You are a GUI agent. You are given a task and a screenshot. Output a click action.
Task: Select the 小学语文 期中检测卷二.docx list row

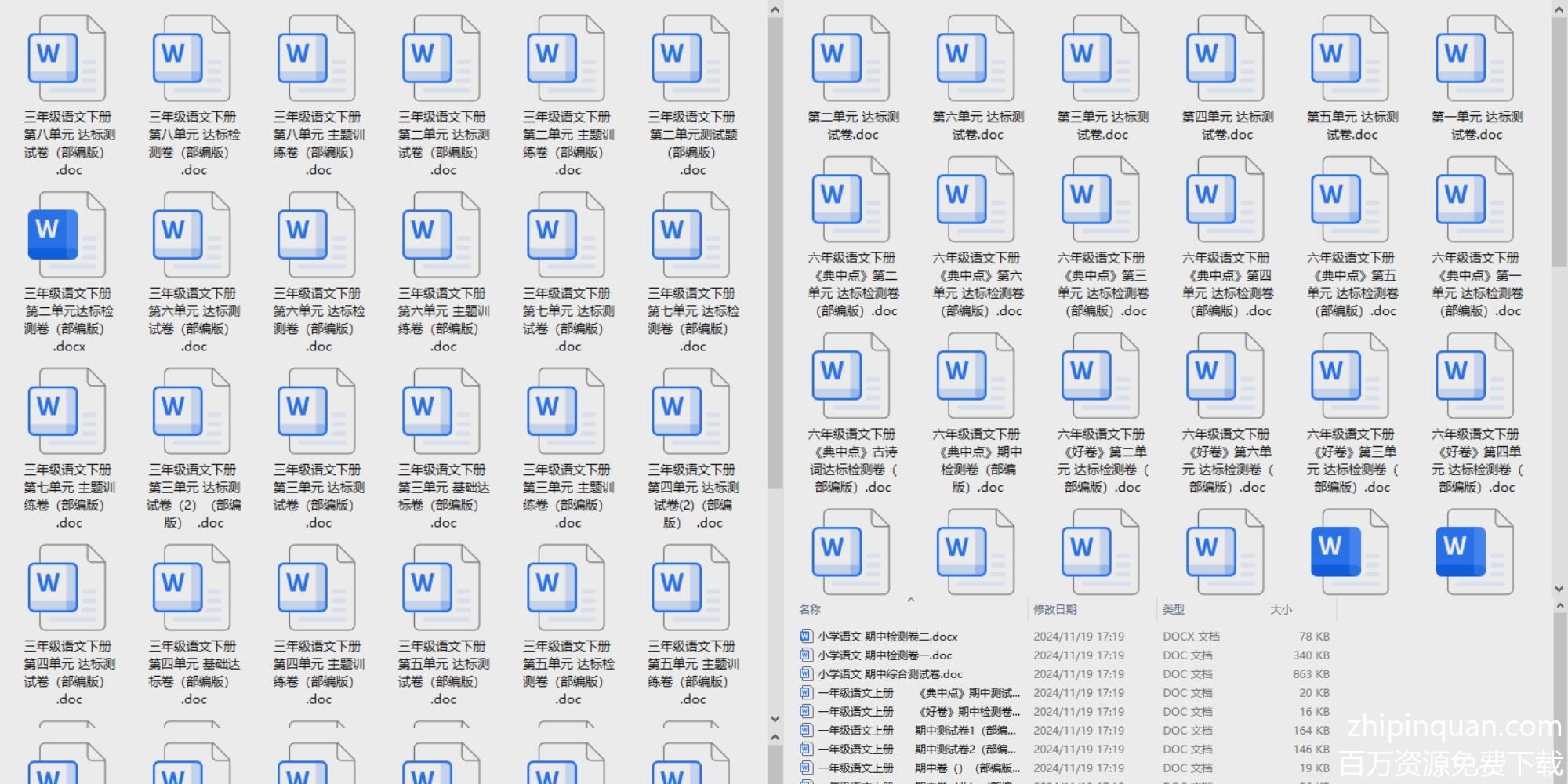(1065, 637)
